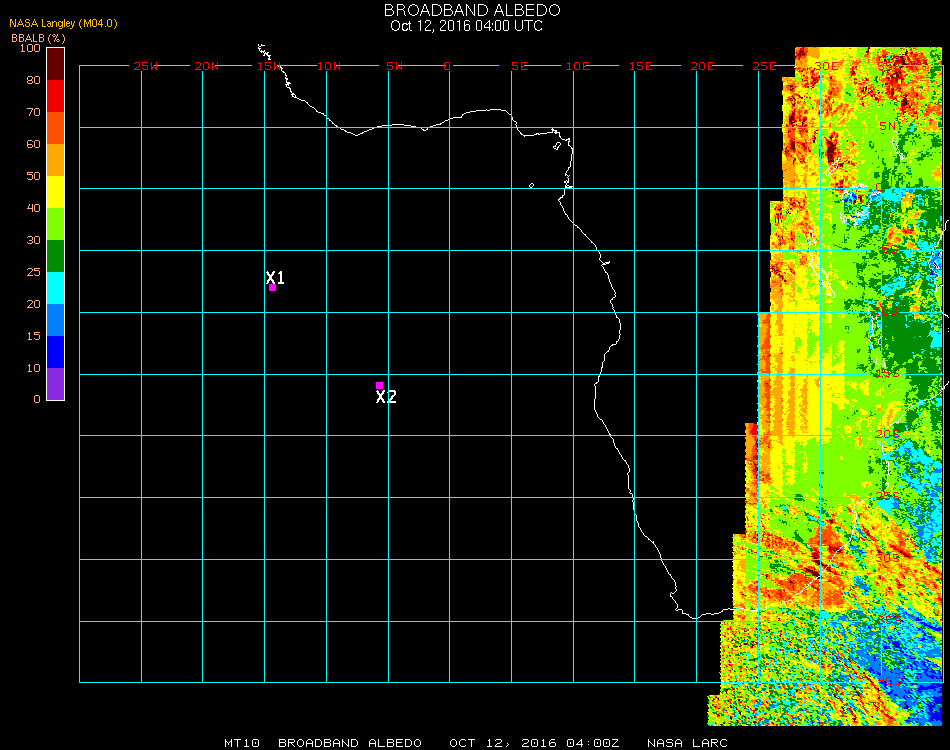Click the colorbar value label 100
The image size is (950, 750).
30,48
